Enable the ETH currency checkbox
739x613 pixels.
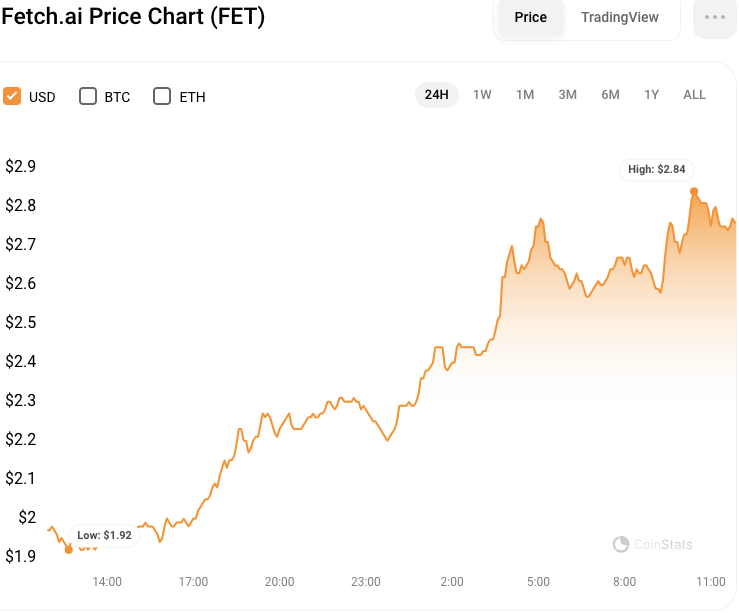[x=162, y=96]
